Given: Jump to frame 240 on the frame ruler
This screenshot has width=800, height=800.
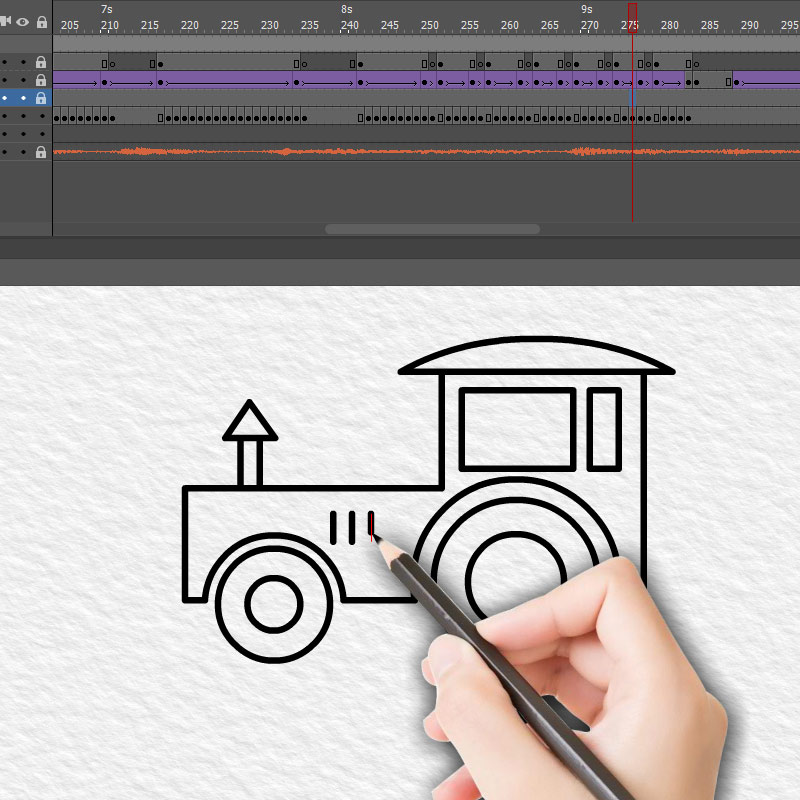Looking at the screenshot, I should tap(349, 25).
